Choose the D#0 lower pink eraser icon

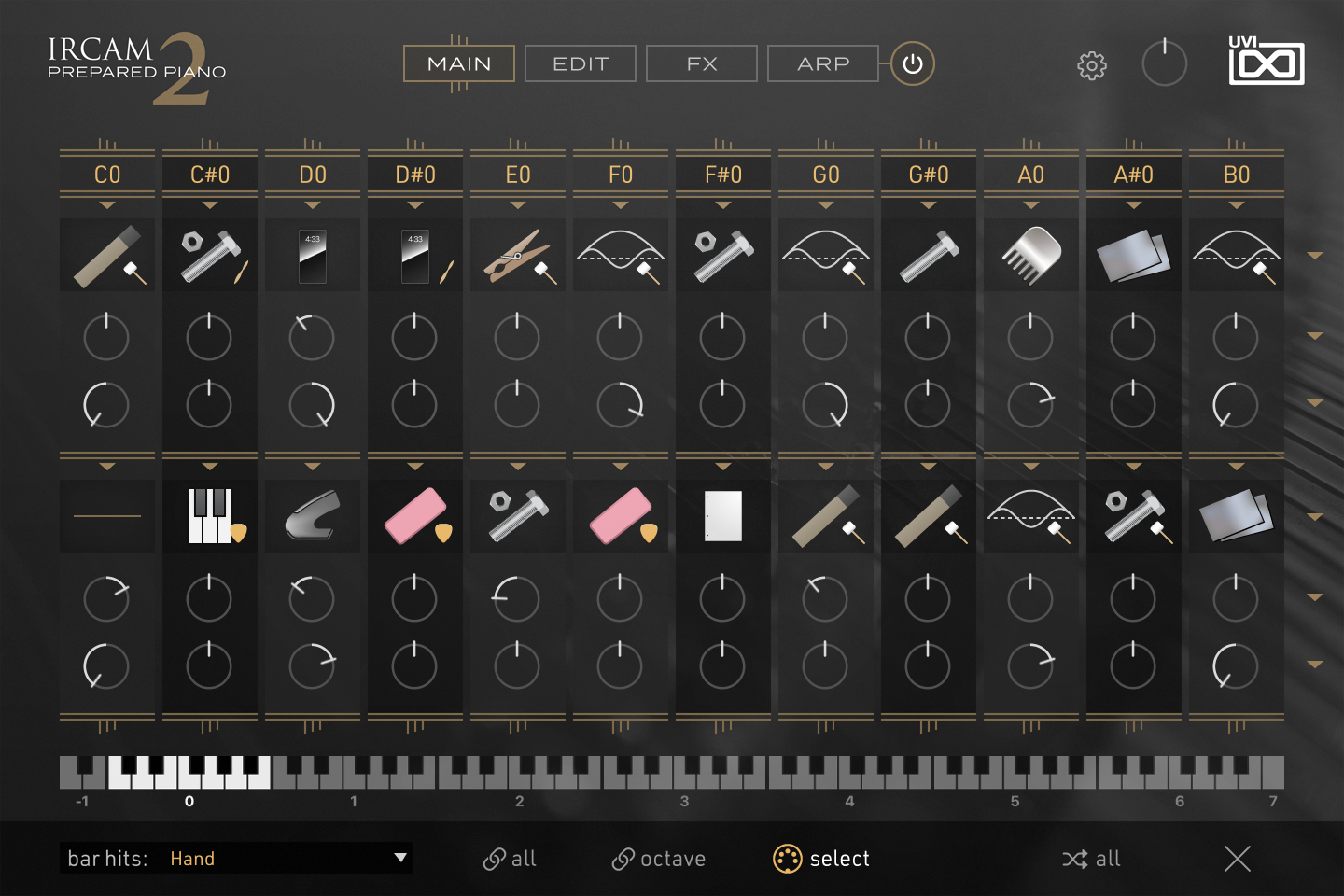click(x=415, y=516)
